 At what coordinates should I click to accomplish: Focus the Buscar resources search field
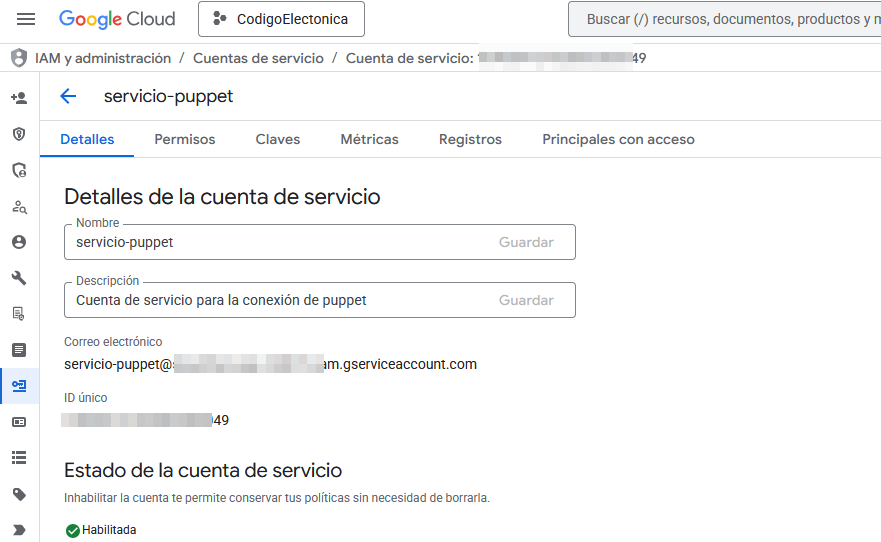(725, 19)
